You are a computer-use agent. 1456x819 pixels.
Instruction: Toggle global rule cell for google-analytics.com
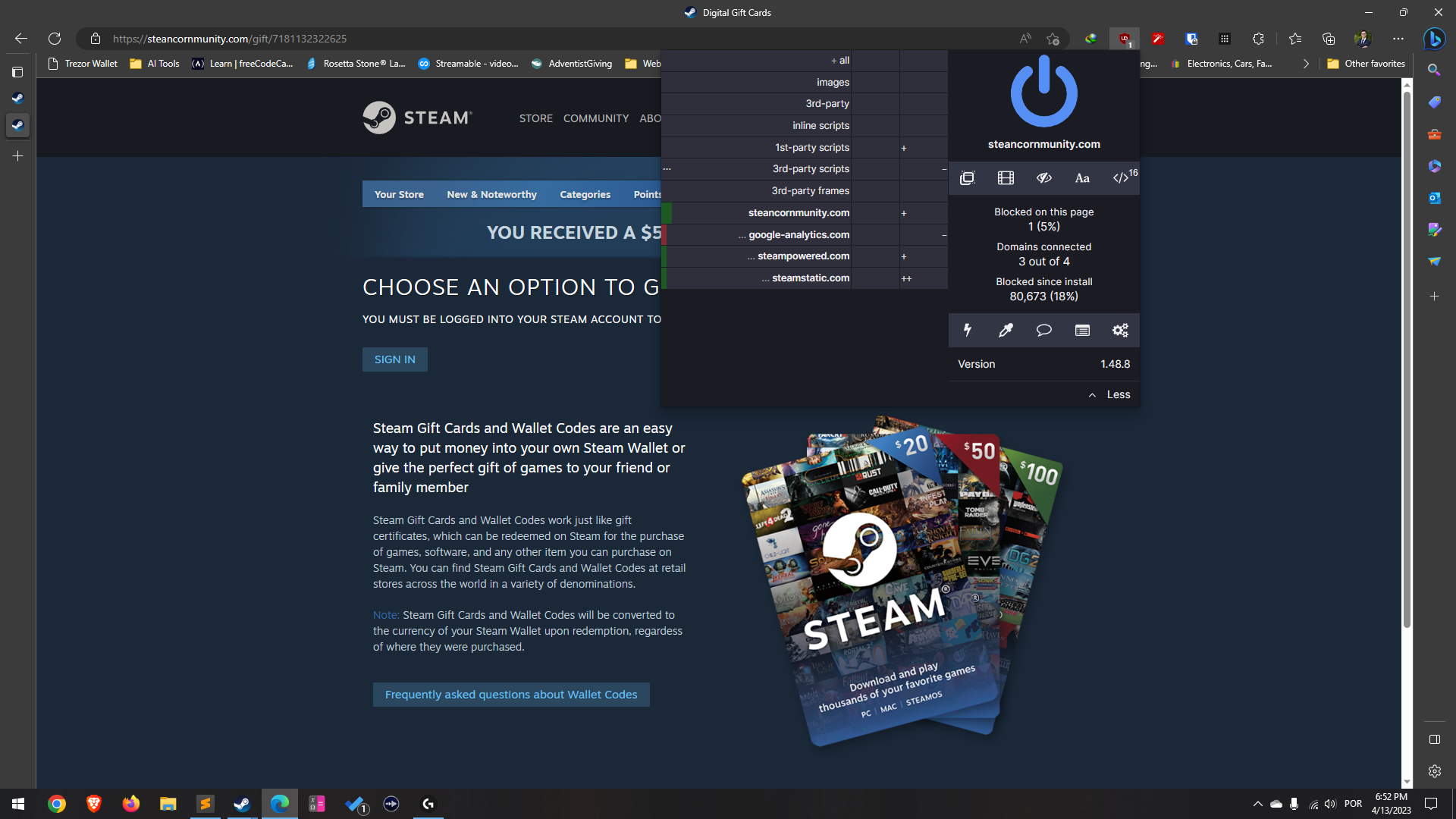point(875,234)
